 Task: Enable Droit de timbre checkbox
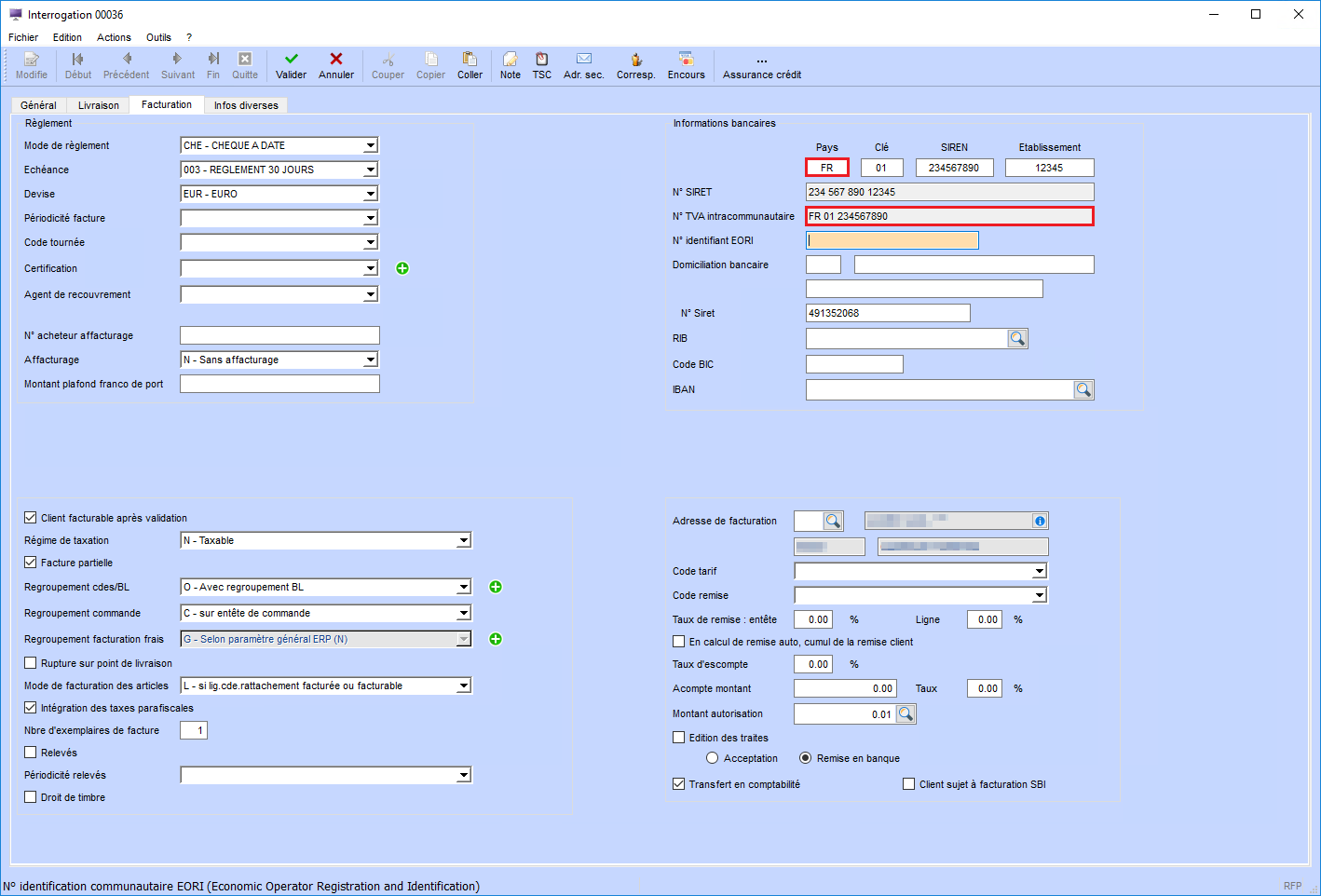pyautogui.click(x=31, y=797)
